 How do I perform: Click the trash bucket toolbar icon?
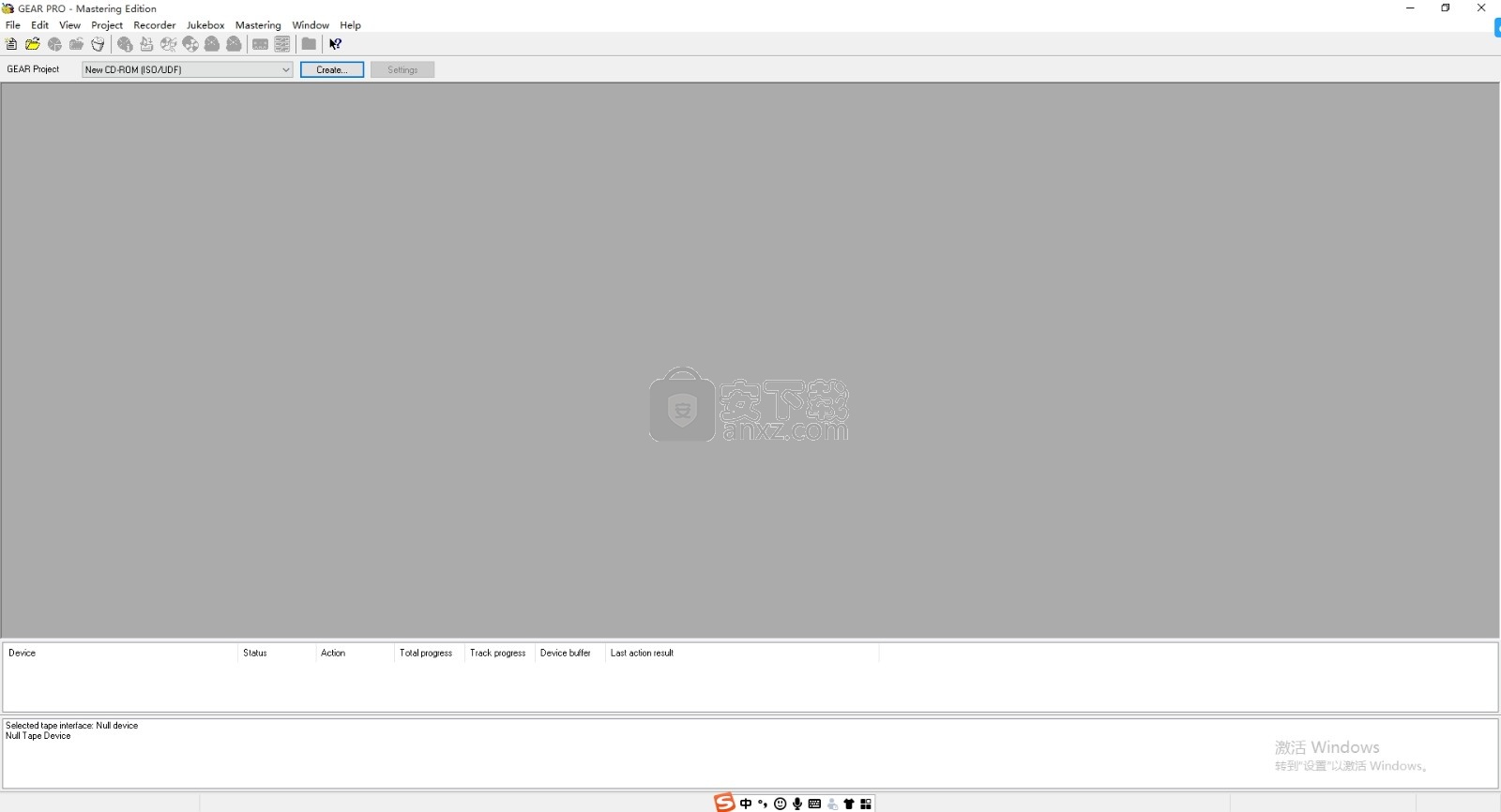(98, 44)
